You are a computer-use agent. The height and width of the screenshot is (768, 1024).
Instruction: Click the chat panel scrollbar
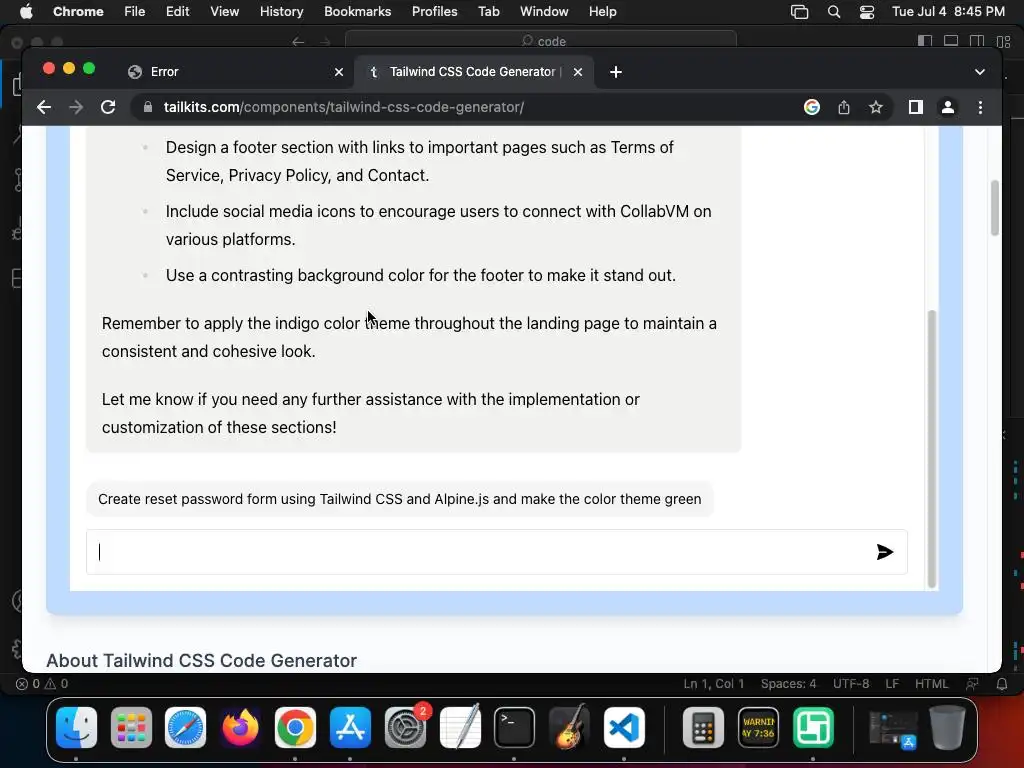tap(932, 449)
